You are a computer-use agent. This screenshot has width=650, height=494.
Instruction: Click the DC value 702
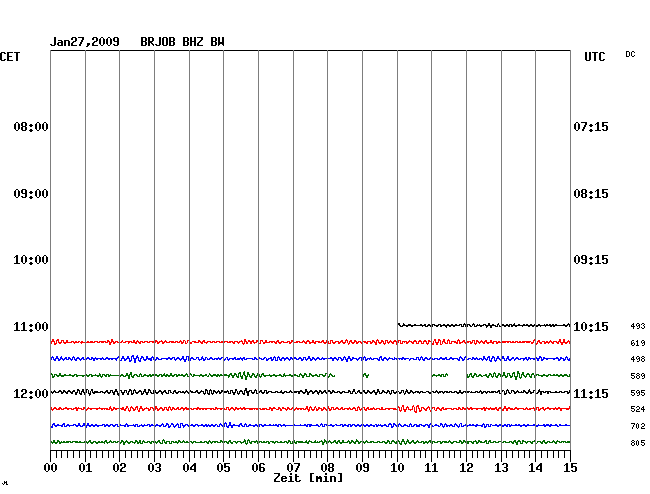tap(638, 426)
